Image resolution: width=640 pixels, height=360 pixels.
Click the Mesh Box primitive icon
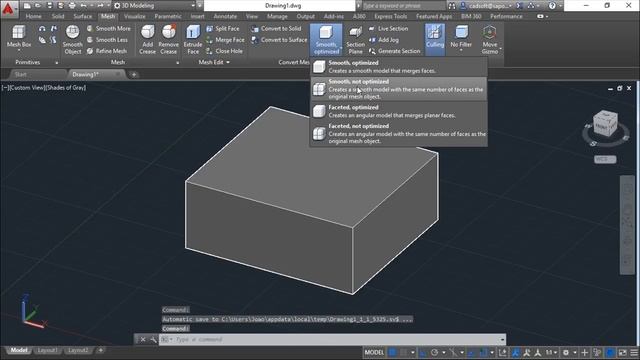click(19, 33)
